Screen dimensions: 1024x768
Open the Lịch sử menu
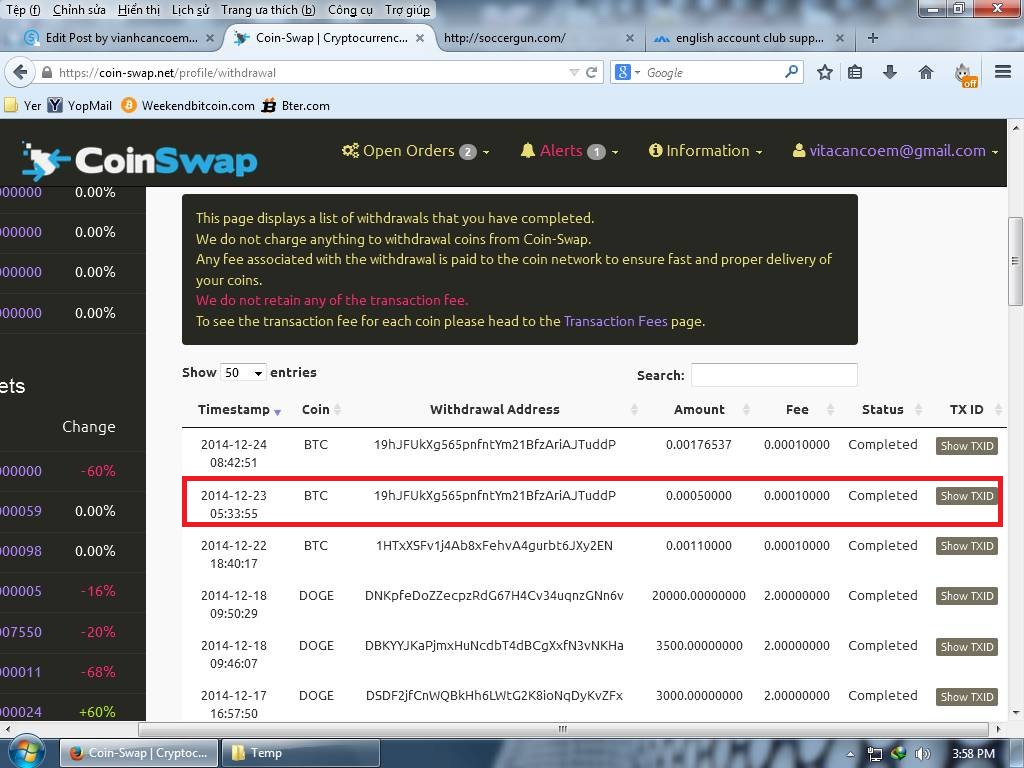pyautogui.click(x=191, y=10)
